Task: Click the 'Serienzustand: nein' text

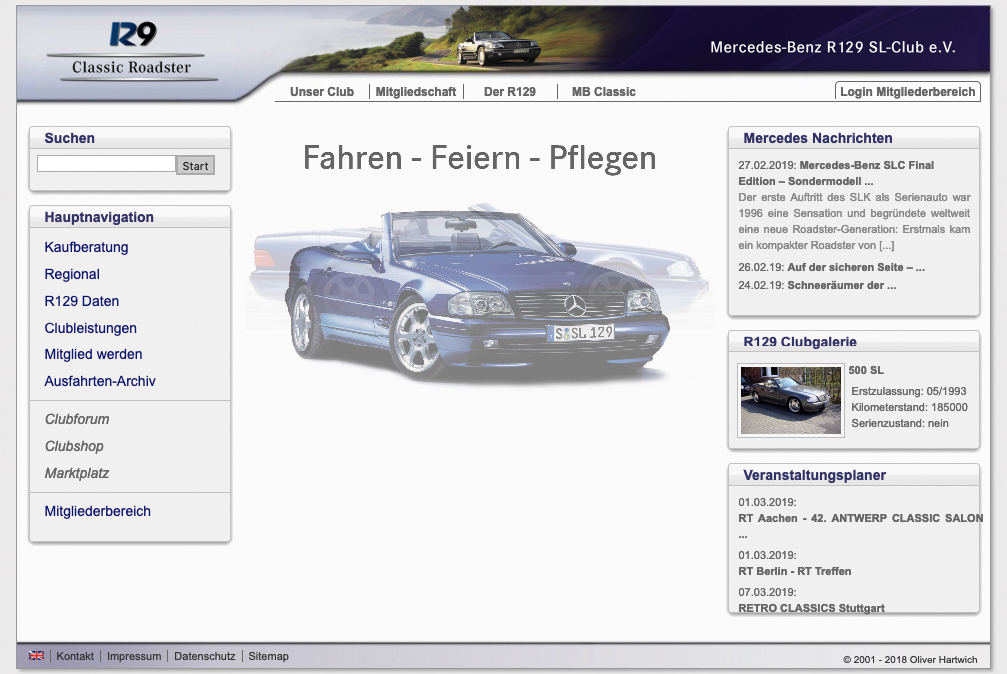Action: point(900,423)
